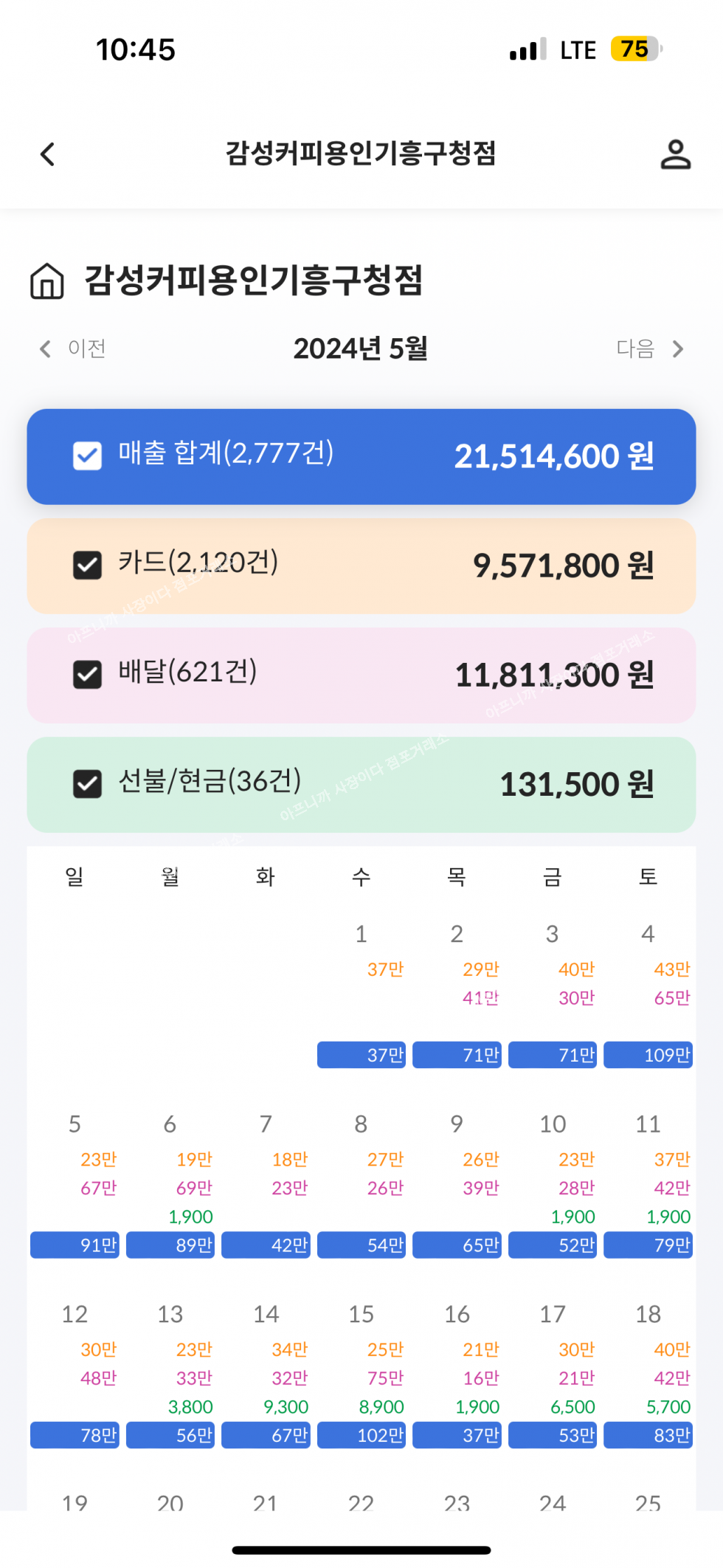Uncheck the 매출 합계 checkbox
This screenshot has width=723, height=1568.
tap(88, 455)
